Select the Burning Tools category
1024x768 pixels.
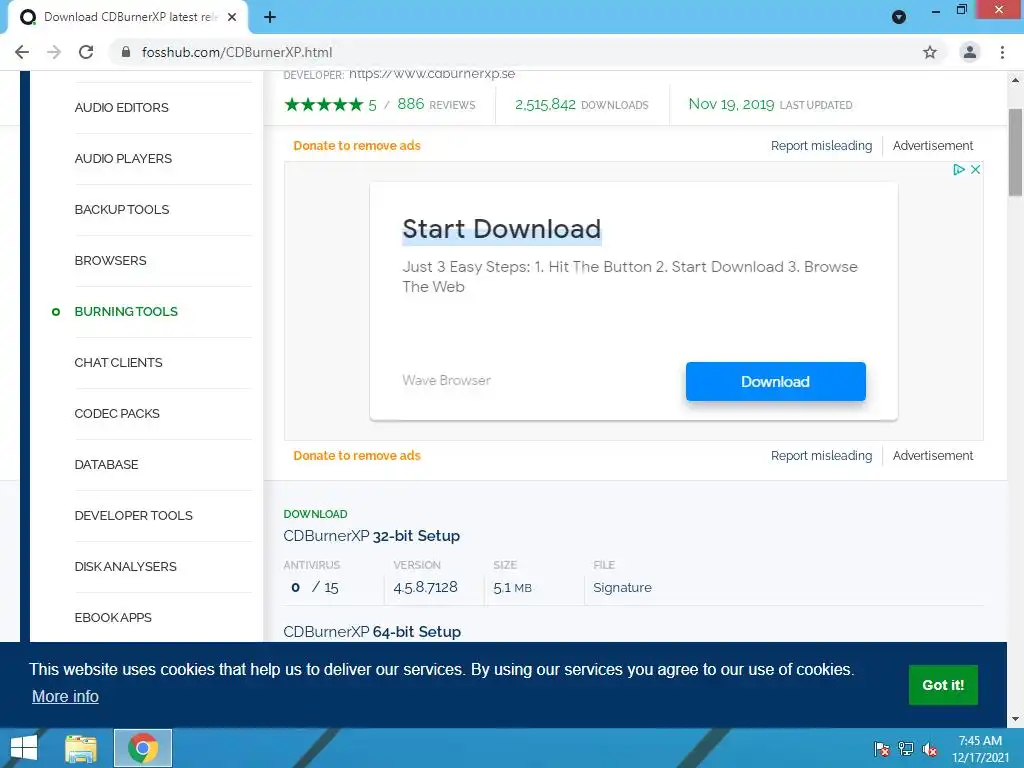pyautogui.click(x=126, y=312)
